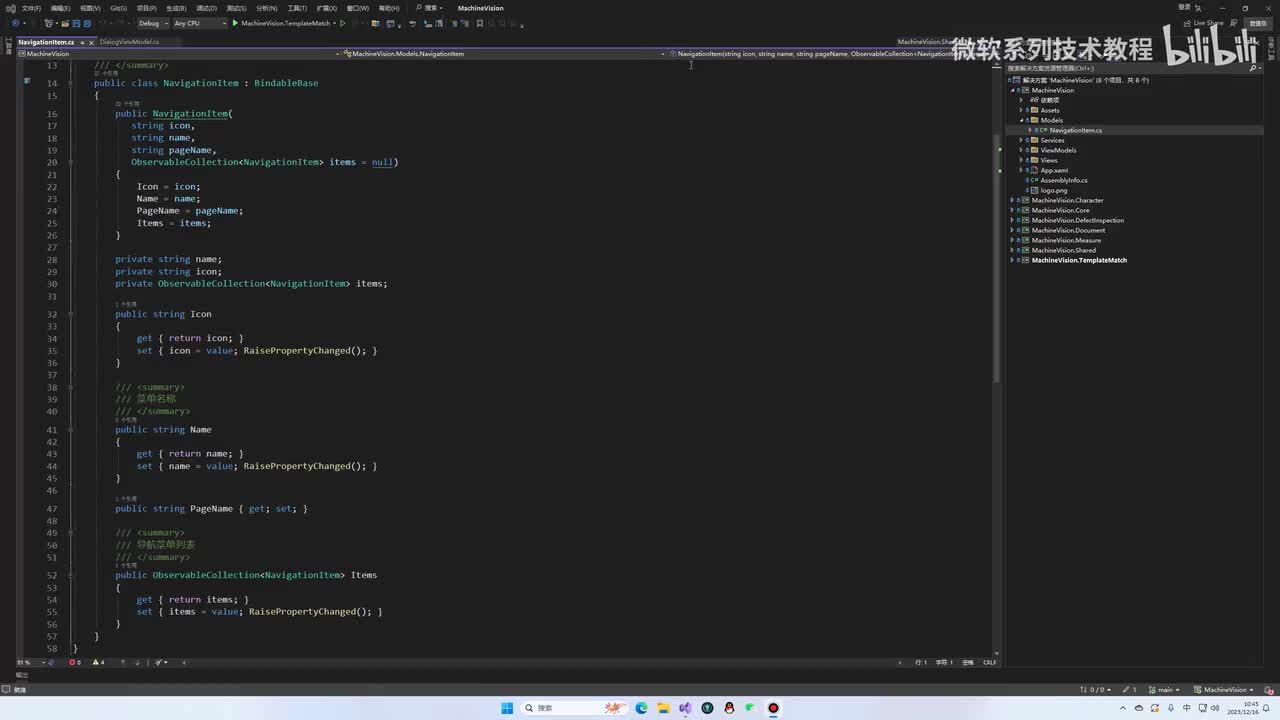Click the notification bell in the status bar
This screenshot has width=1280, height=720.
[x=1270, y=689]
